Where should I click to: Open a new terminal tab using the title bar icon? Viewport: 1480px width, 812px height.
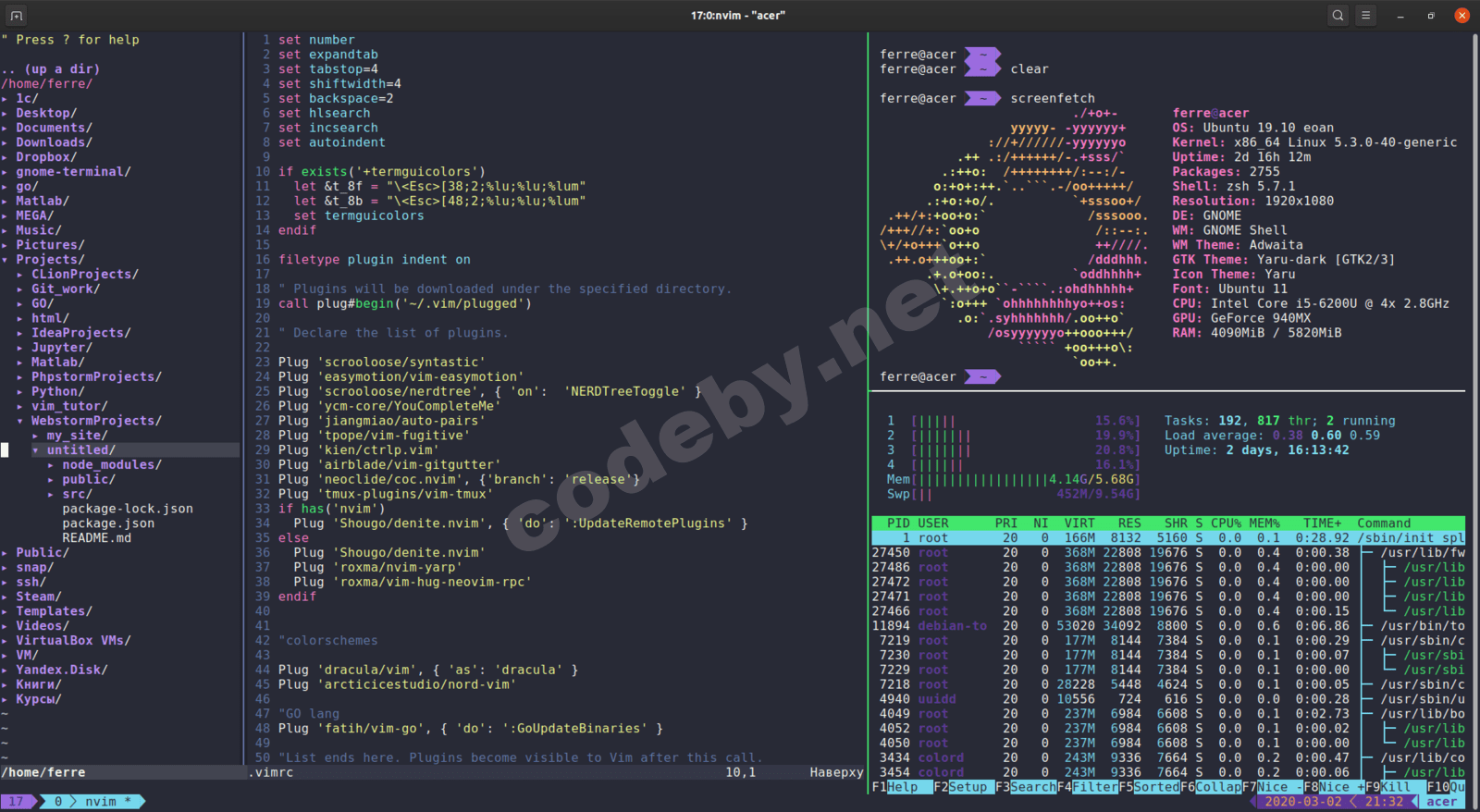pyautogui.click(x=16, y=15)
